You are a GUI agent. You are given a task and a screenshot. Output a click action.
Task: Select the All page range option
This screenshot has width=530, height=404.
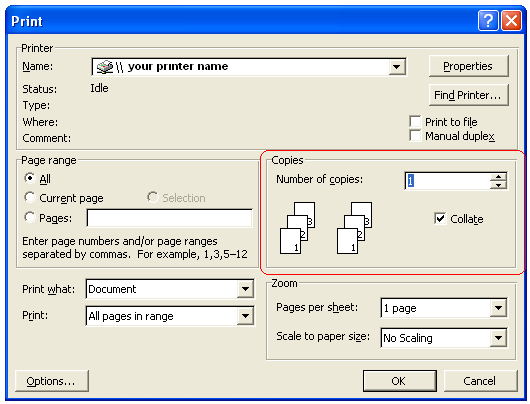click(30, 178)
